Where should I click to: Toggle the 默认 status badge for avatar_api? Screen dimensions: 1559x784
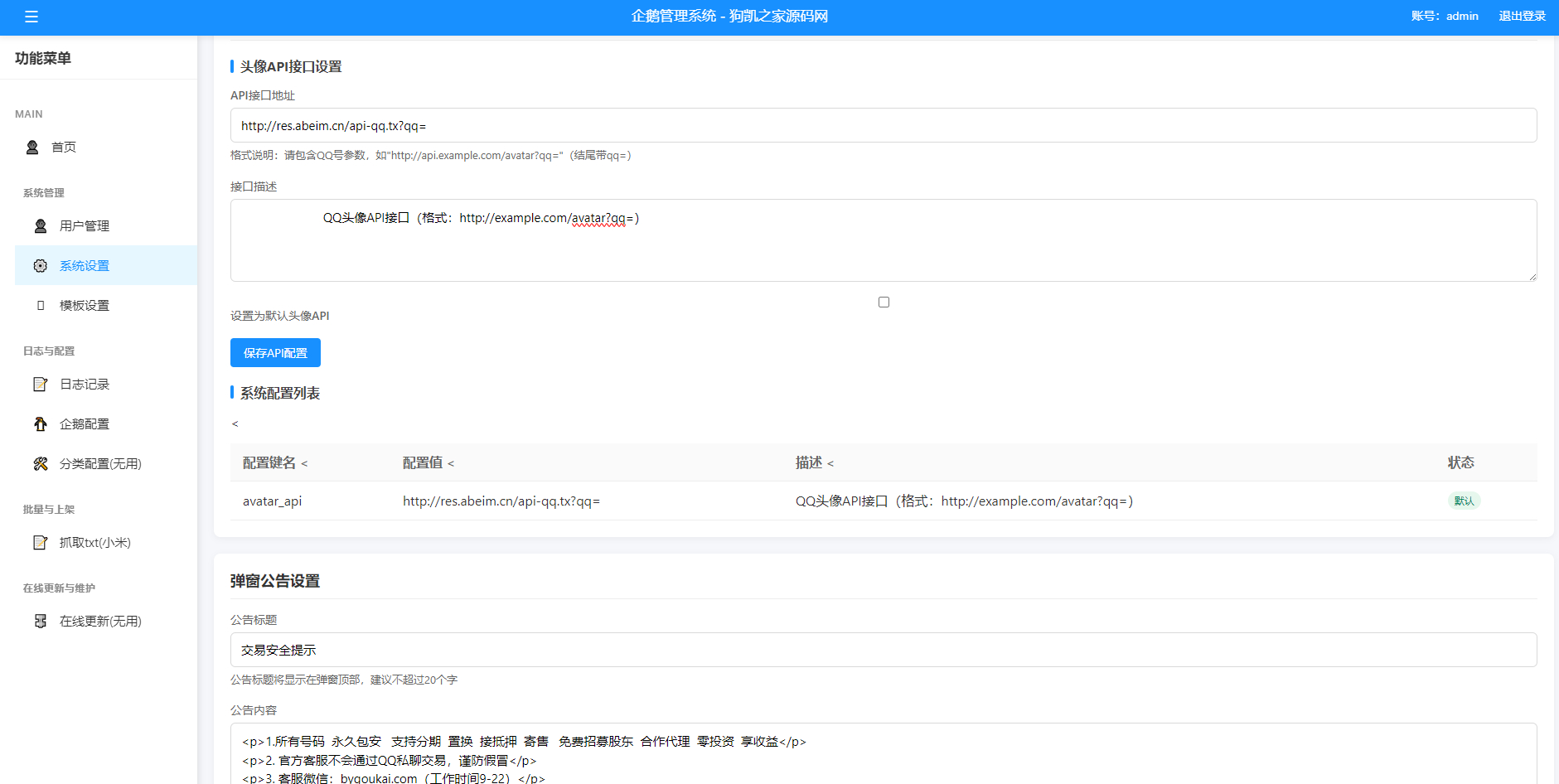point(1464,501)
